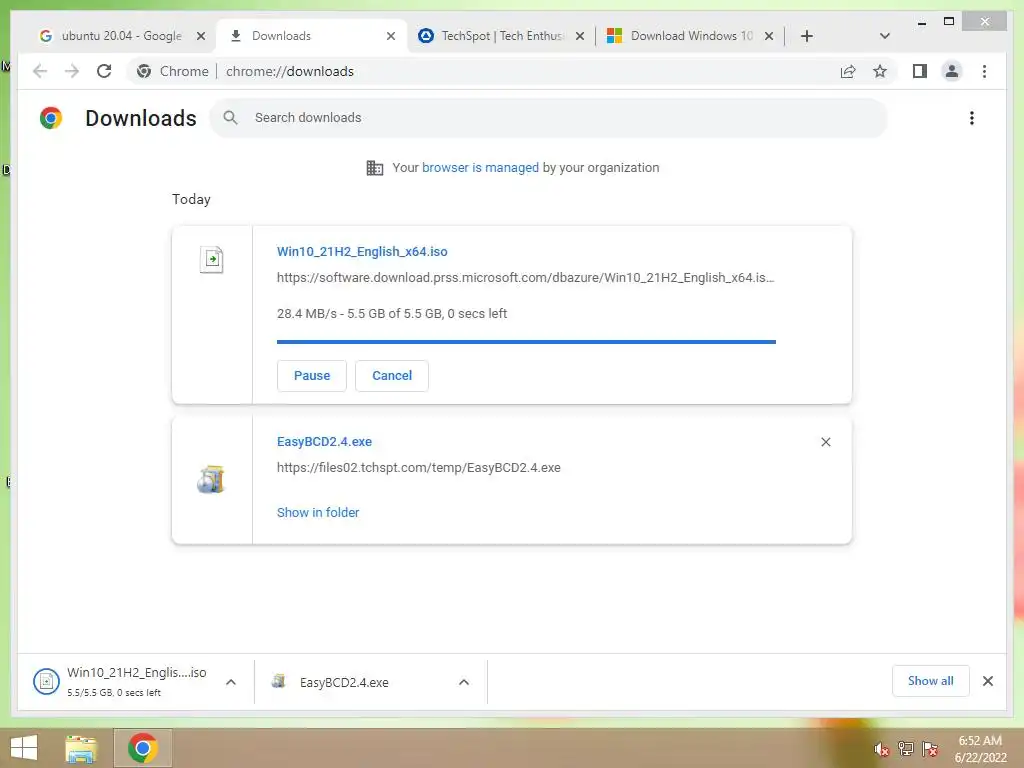
Task: Click the Microsoft ISO source URL text
Action: tap(525, 278)
